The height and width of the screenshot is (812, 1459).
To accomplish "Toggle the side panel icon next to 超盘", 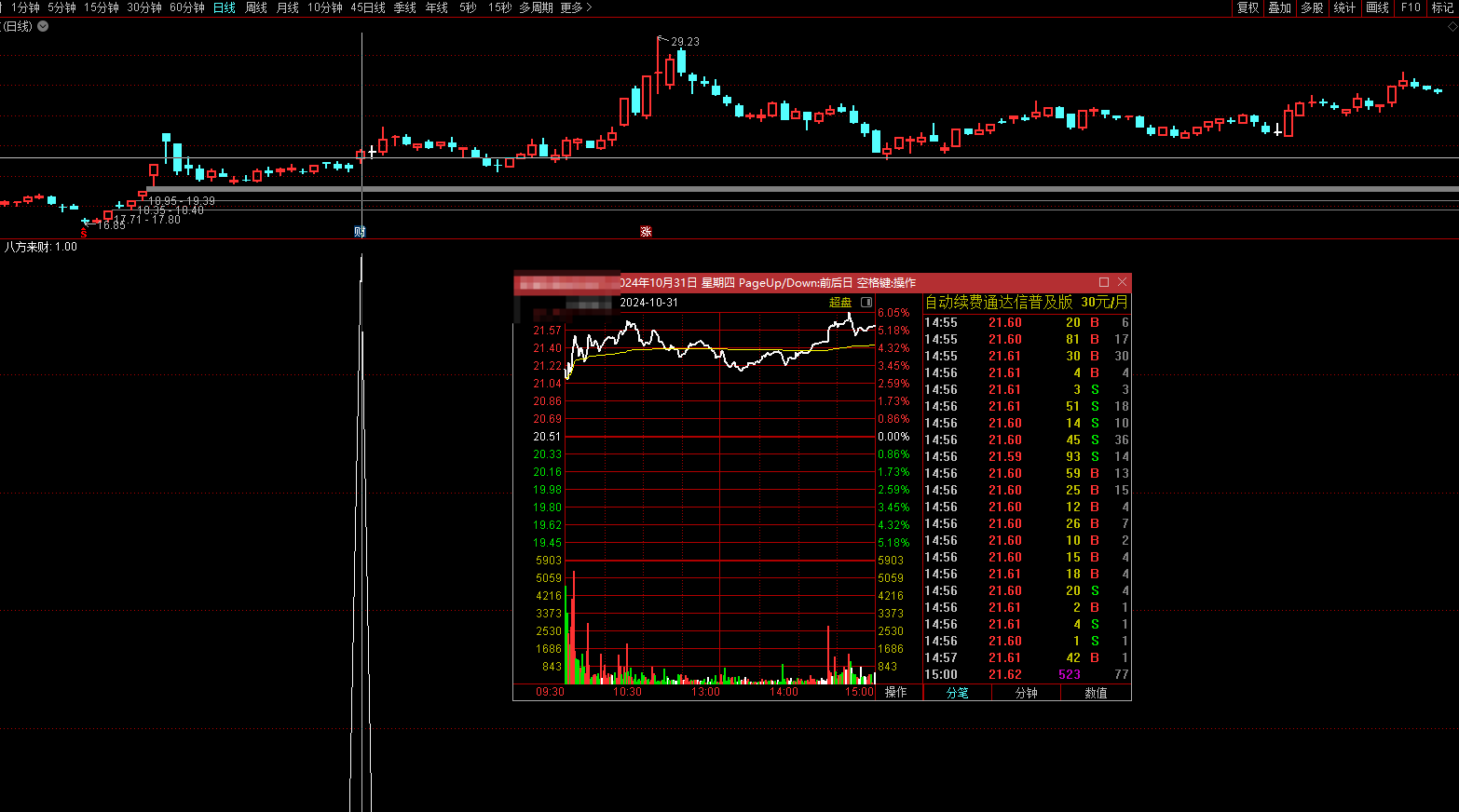I will pyautogui.click(x=866, y=303).
